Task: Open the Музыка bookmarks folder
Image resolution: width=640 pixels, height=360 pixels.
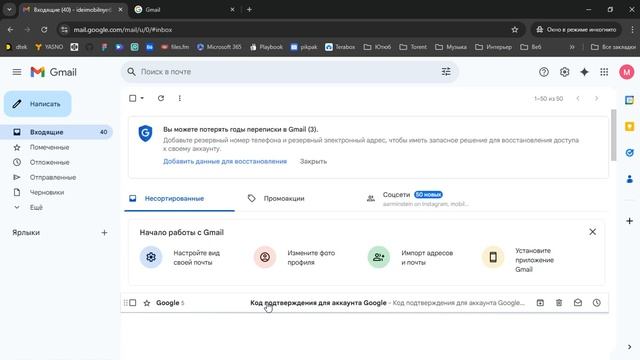Action: [x=451, y=47]
